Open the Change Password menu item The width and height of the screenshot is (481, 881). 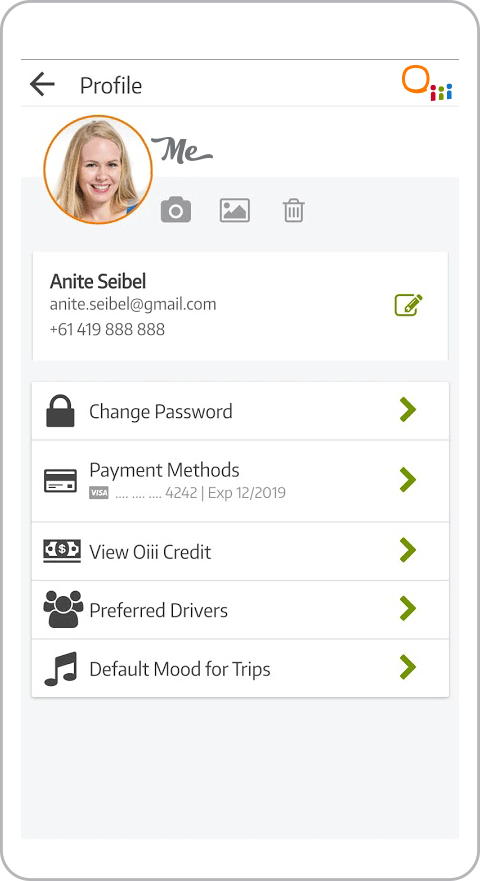click(240, 411)
